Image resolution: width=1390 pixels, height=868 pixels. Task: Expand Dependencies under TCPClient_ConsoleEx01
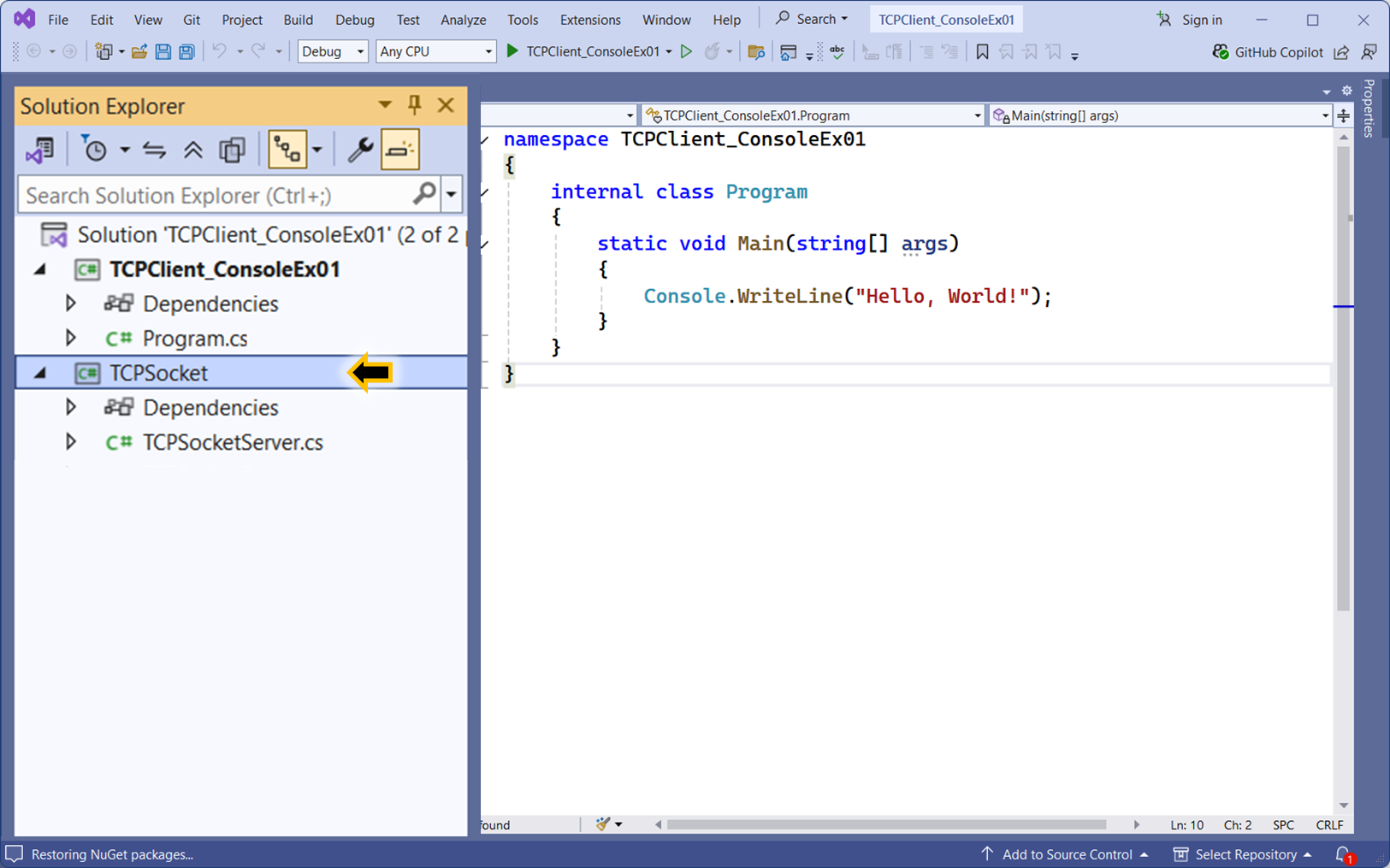coord(71,304)
